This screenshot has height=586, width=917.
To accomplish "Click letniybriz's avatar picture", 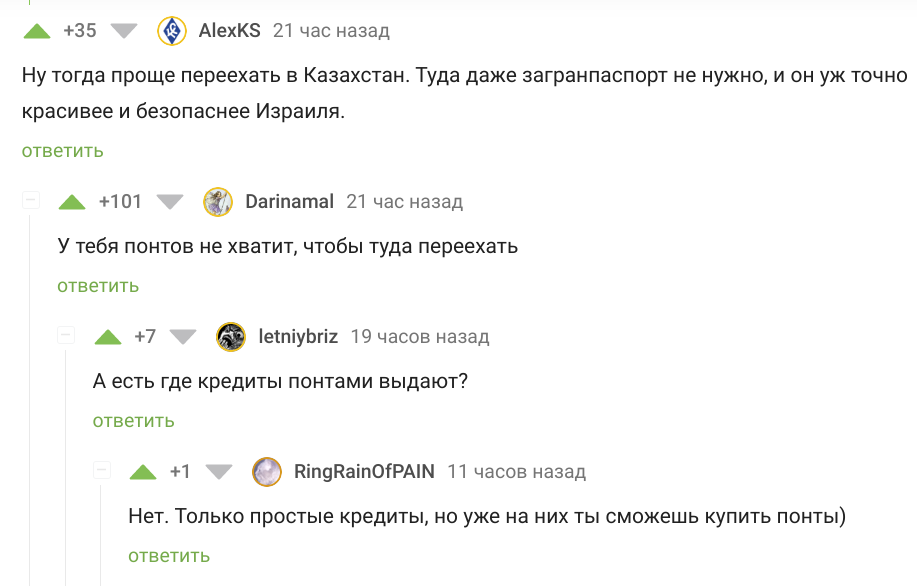I will (x=231, y=337).
